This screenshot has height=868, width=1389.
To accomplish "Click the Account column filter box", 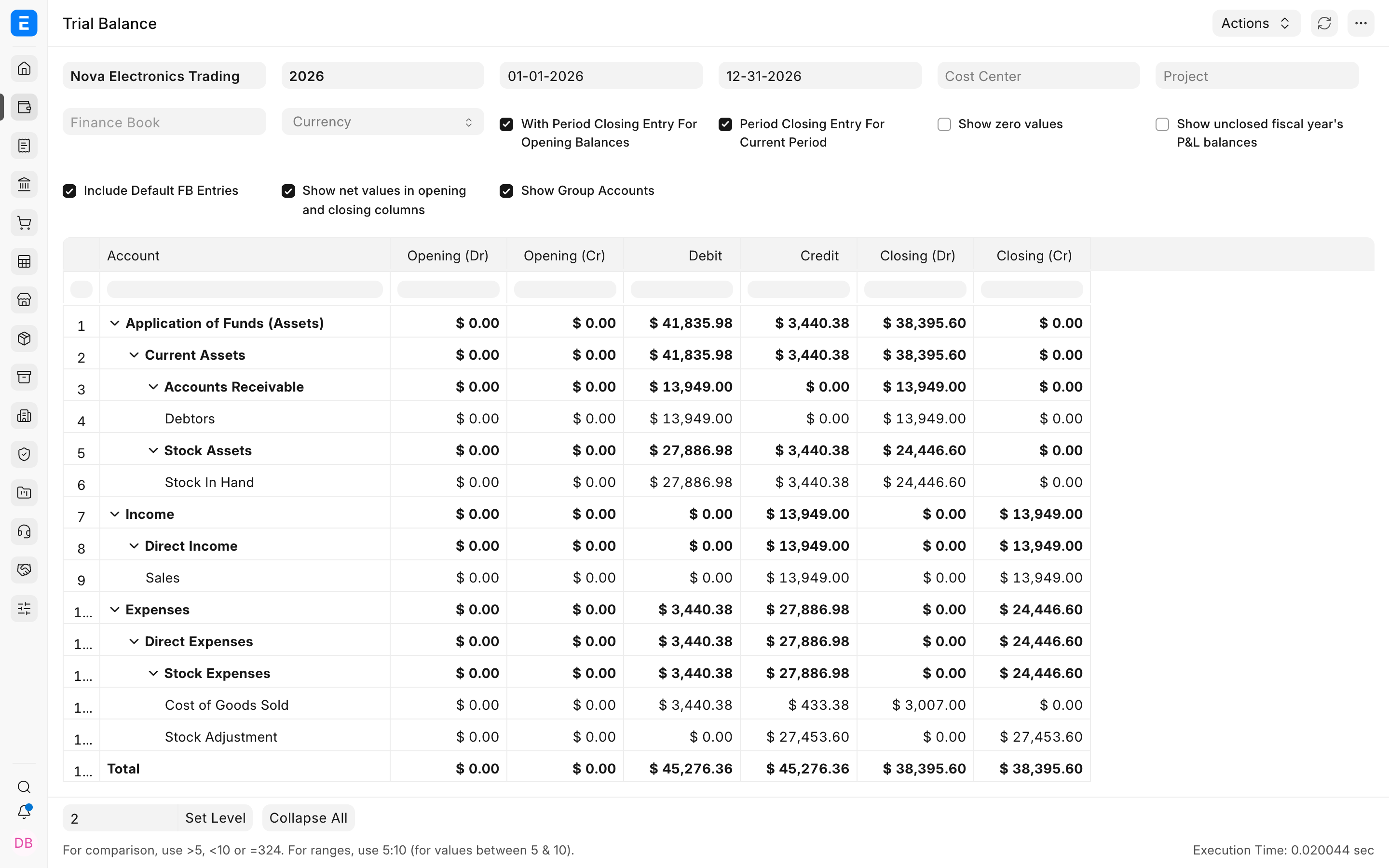I will click(x=245, y=289).
